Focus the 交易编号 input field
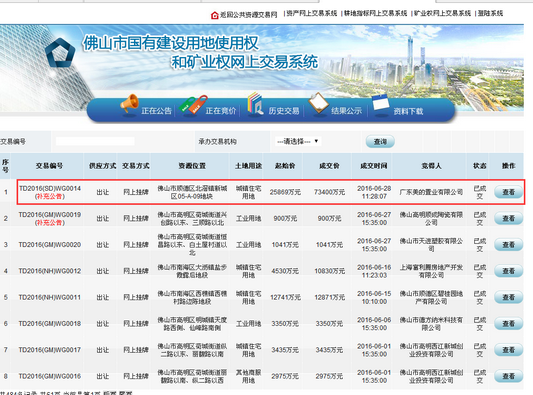533x395 pixels. (x=95, y=141)
